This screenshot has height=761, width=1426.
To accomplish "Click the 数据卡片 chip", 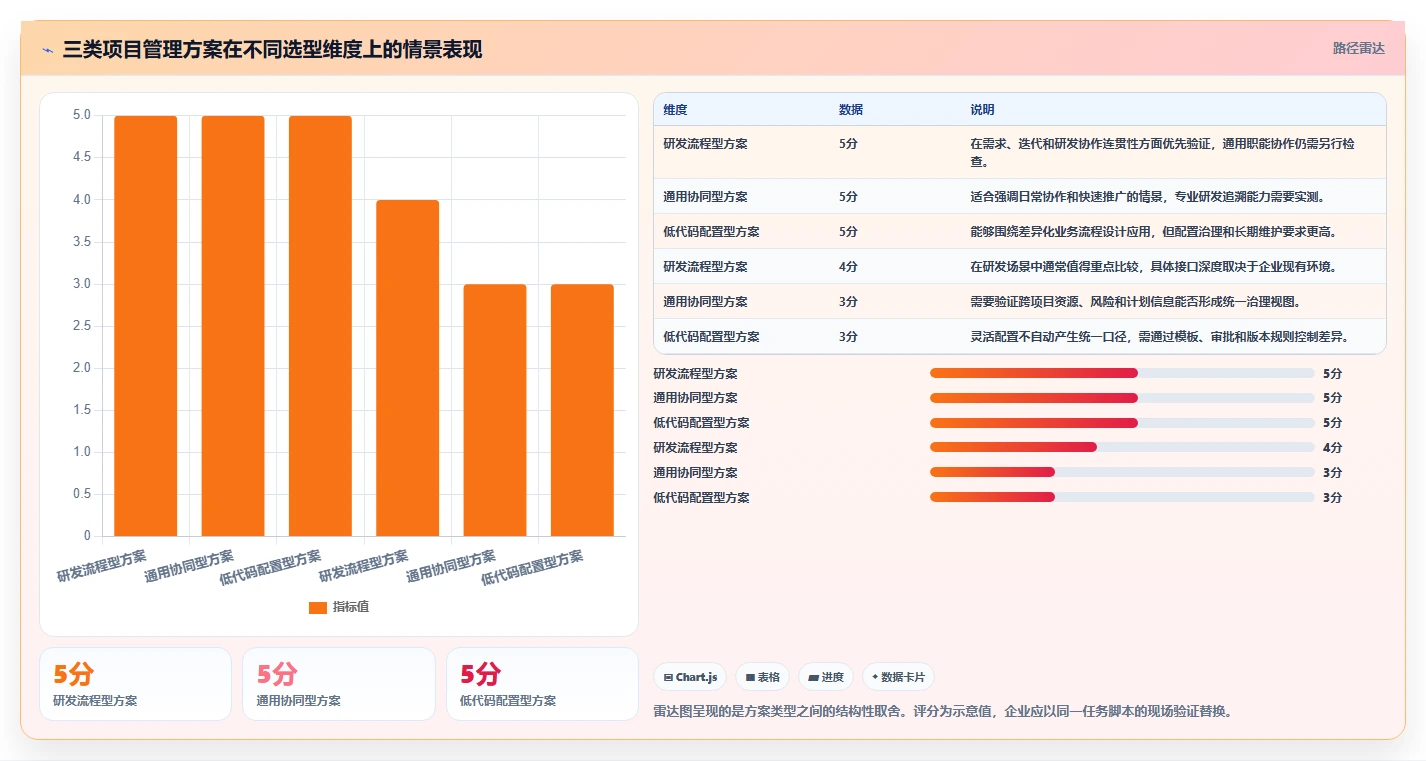I will (898, 677).
